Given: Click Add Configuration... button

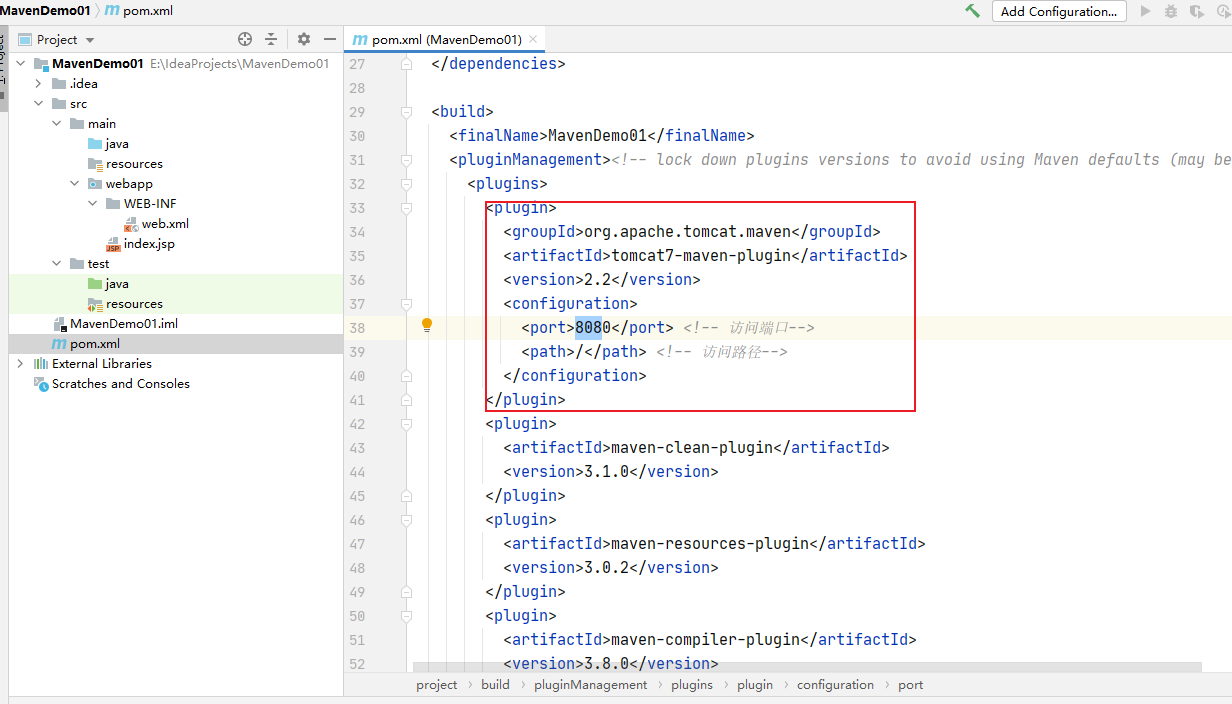Looking at the screenshot, I should (x=1059, y=11).
